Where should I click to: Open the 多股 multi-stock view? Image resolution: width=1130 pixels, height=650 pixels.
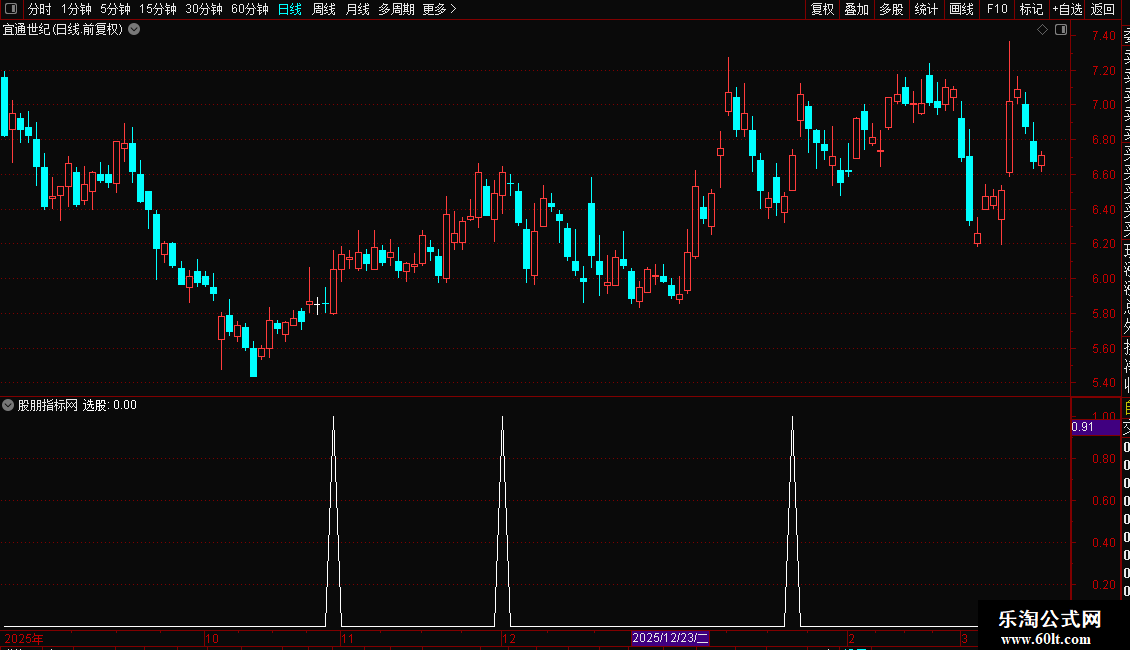click(x=891, y=9)
